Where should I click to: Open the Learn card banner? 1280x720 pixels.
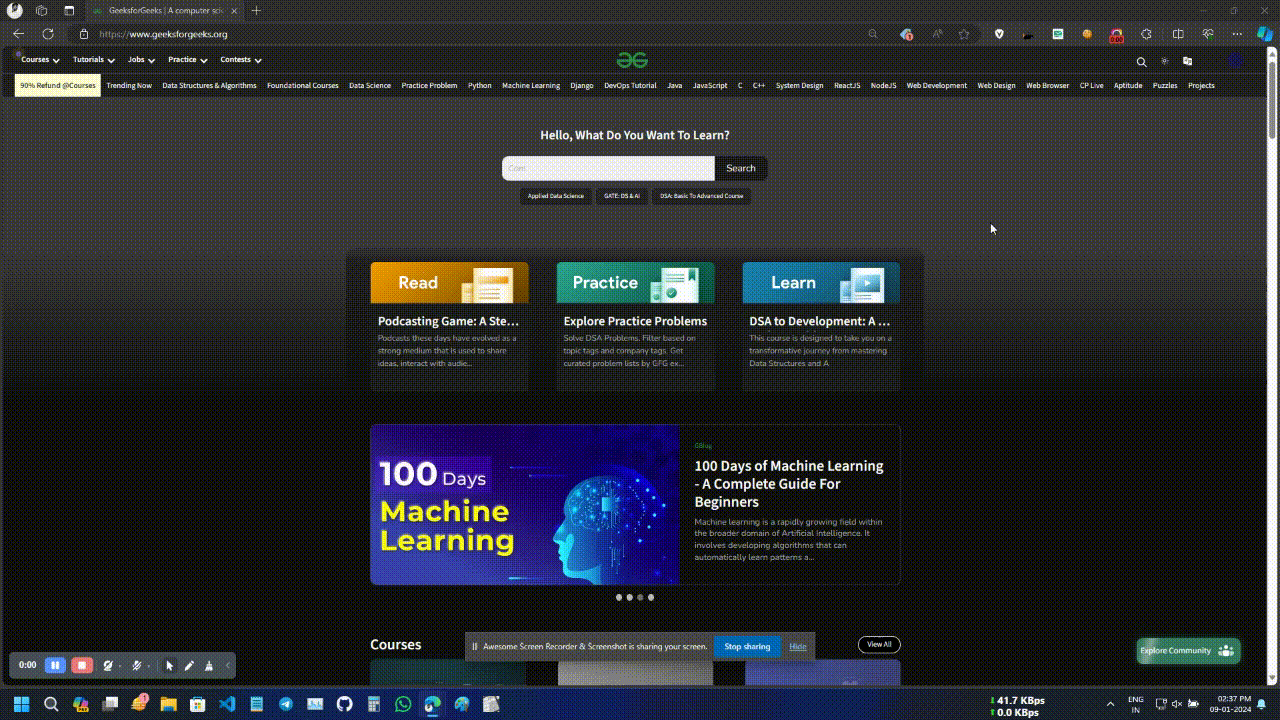[821, 283]
